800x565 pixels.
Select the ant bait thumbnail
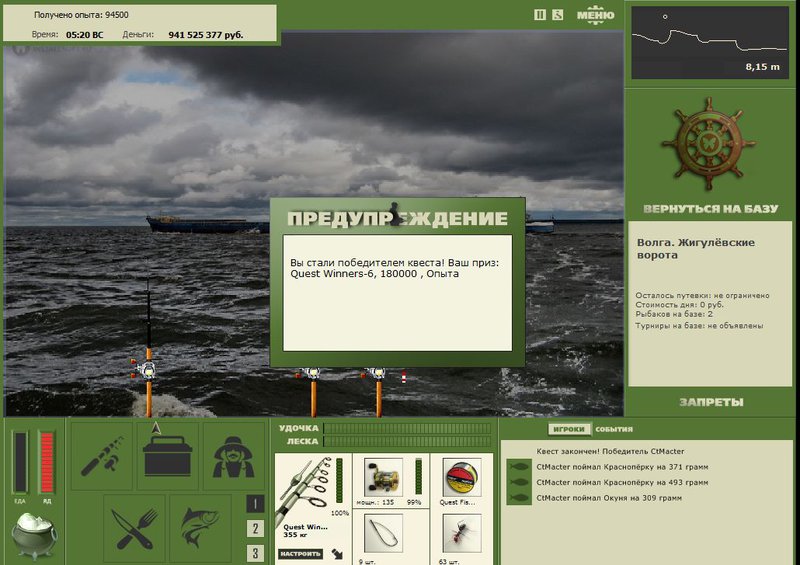(462, 533)
